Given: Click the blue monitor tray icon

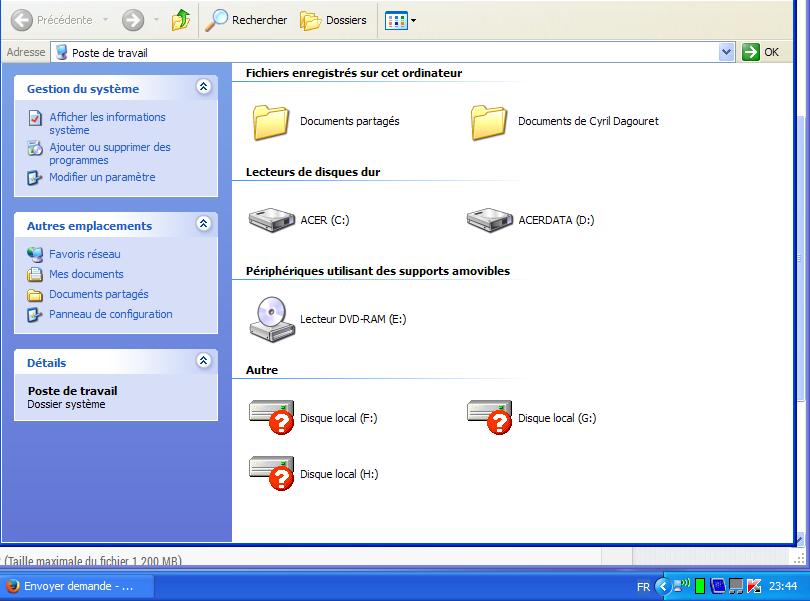Looking at the screenshot, I should pyautogui.click(x=718, y=586).
